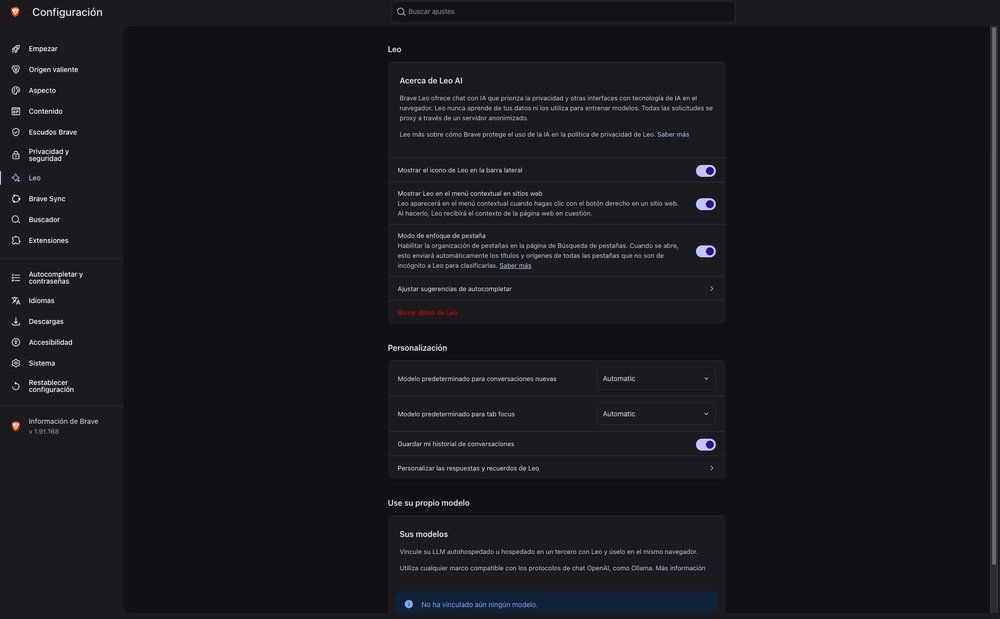Click the list icon for Autocompletar y contraseñas

coord(16,278)
